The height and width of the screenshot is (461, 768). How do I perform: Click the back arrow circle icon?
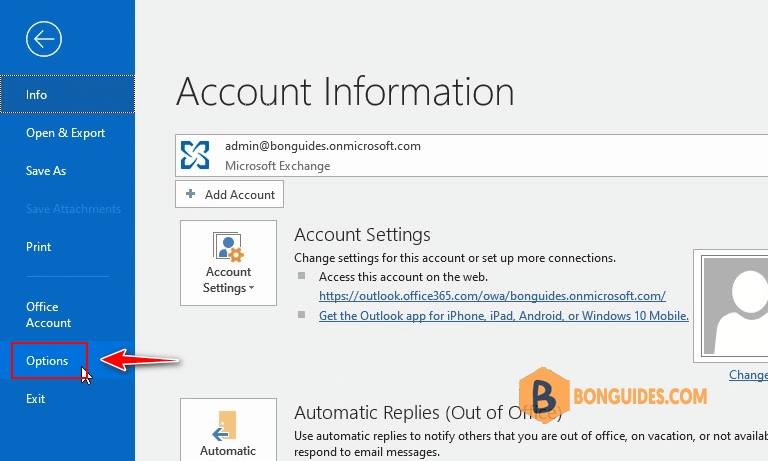tap(44, 39)
